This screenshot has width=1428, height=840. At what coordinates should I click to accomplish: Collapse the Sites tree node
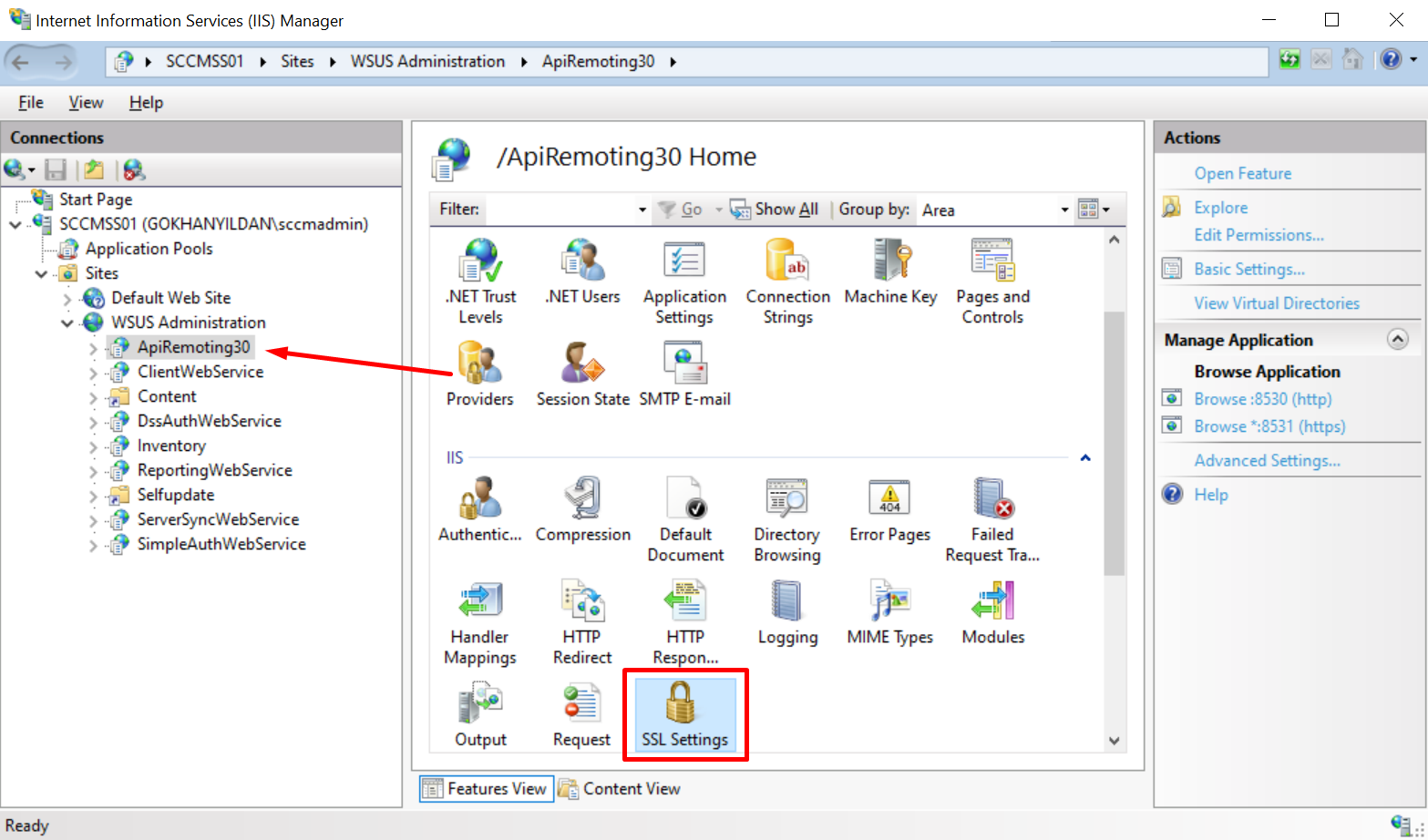tap(41, 273)
